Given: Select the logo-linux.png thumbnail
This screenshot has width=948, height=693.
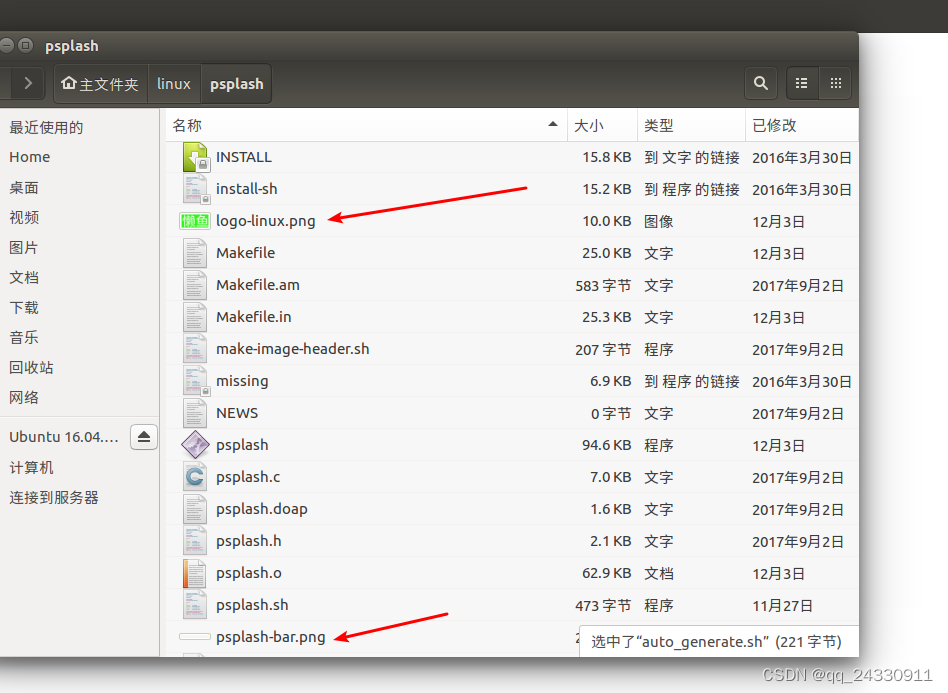Looking at the screenshot, I should [195, 221].
